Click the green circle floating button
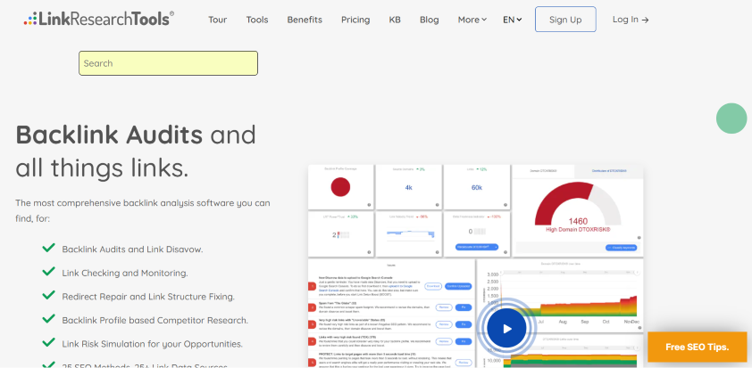The image size is (752, 368). point(731,118)
